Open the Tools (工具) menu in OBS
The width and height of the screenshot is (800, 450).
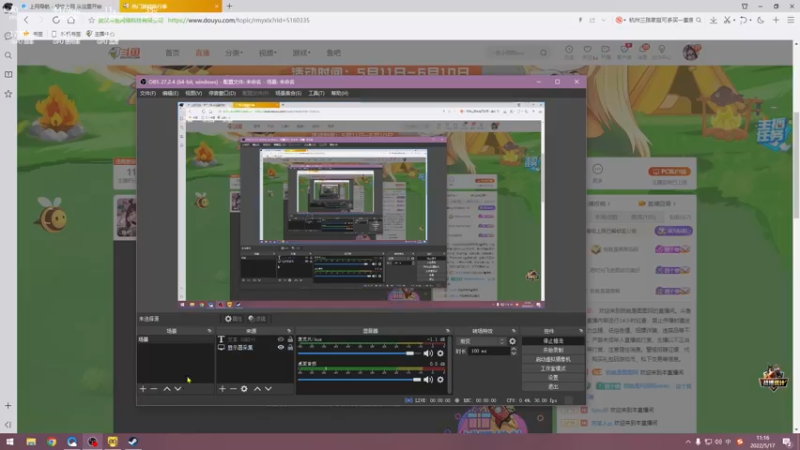(316, 93)
